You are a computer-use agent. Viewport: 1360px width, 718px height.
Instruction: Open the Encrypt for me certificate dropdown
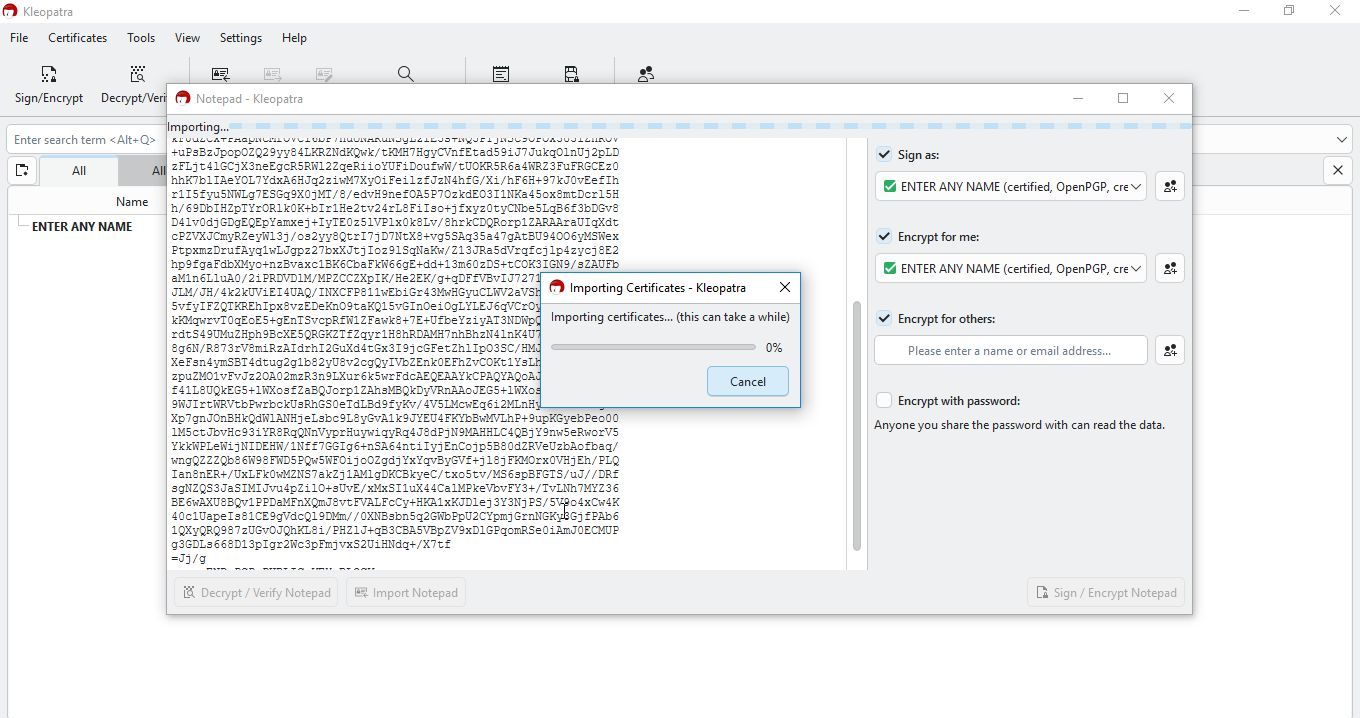1011,268
